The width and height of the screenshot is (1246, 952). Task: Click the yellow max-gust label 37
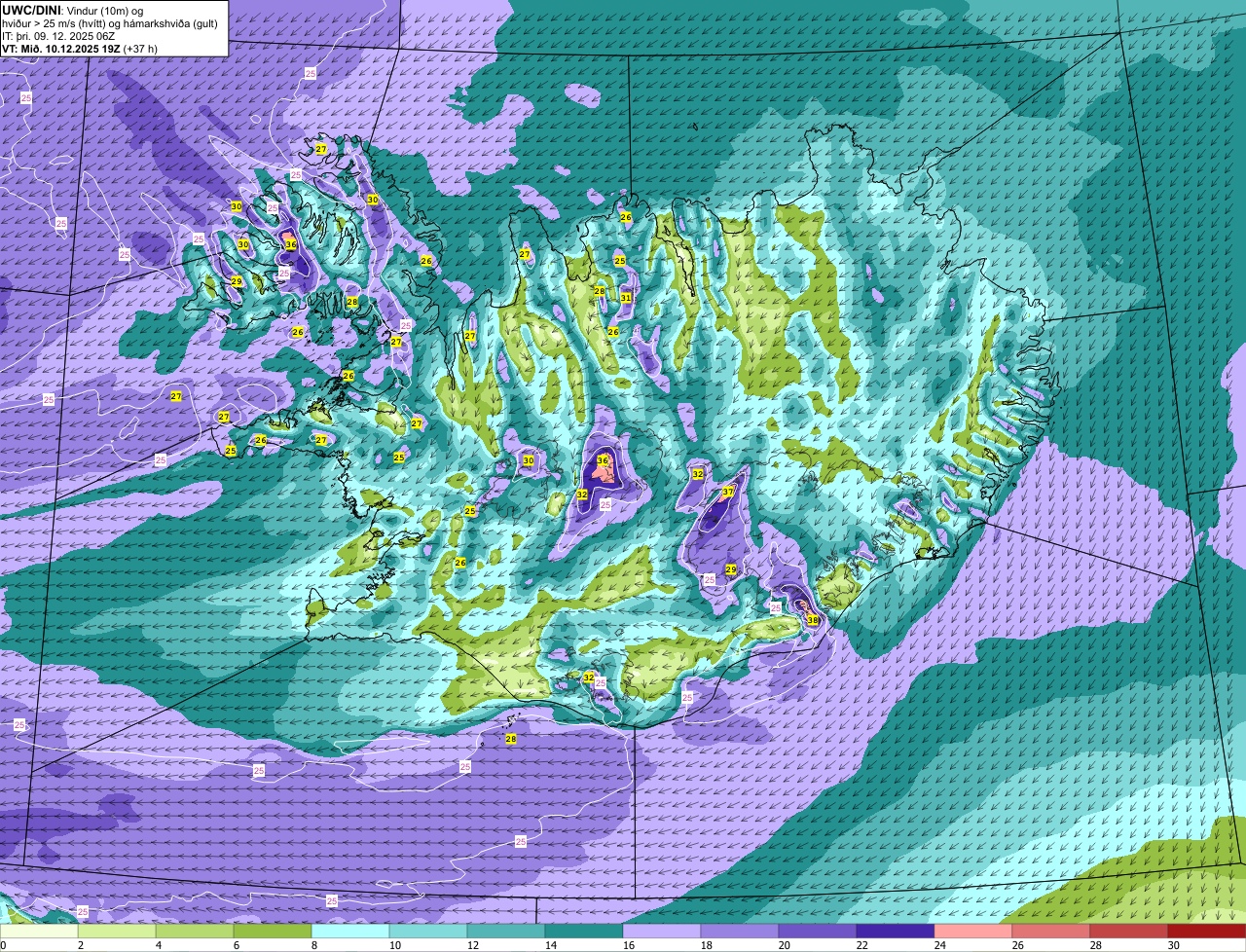click(x=727, y=493)
